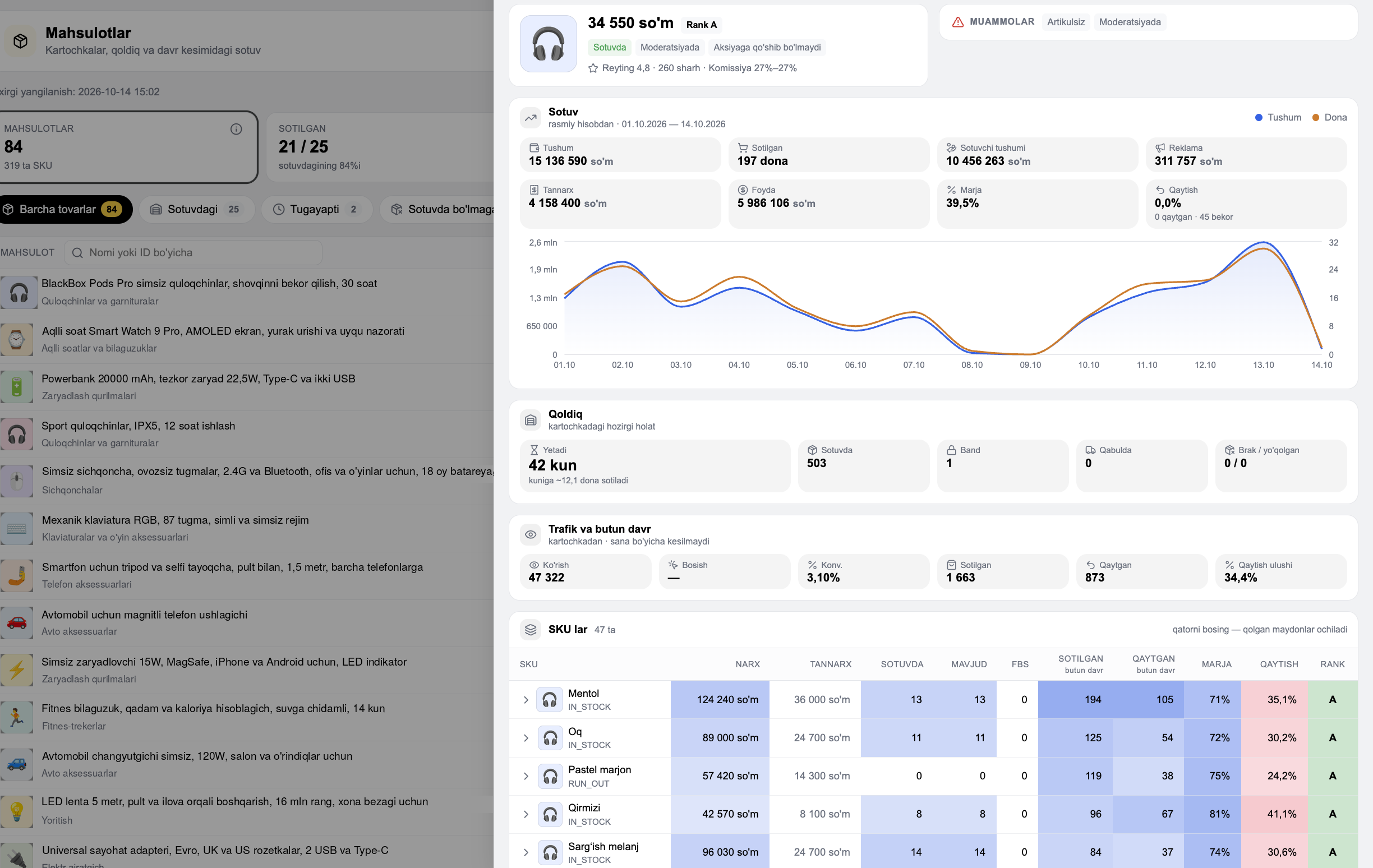Click the SOTILGAN 21 / 25 summary card
The width and height of the screenshot is (1373, 868).
pos(380,147)
